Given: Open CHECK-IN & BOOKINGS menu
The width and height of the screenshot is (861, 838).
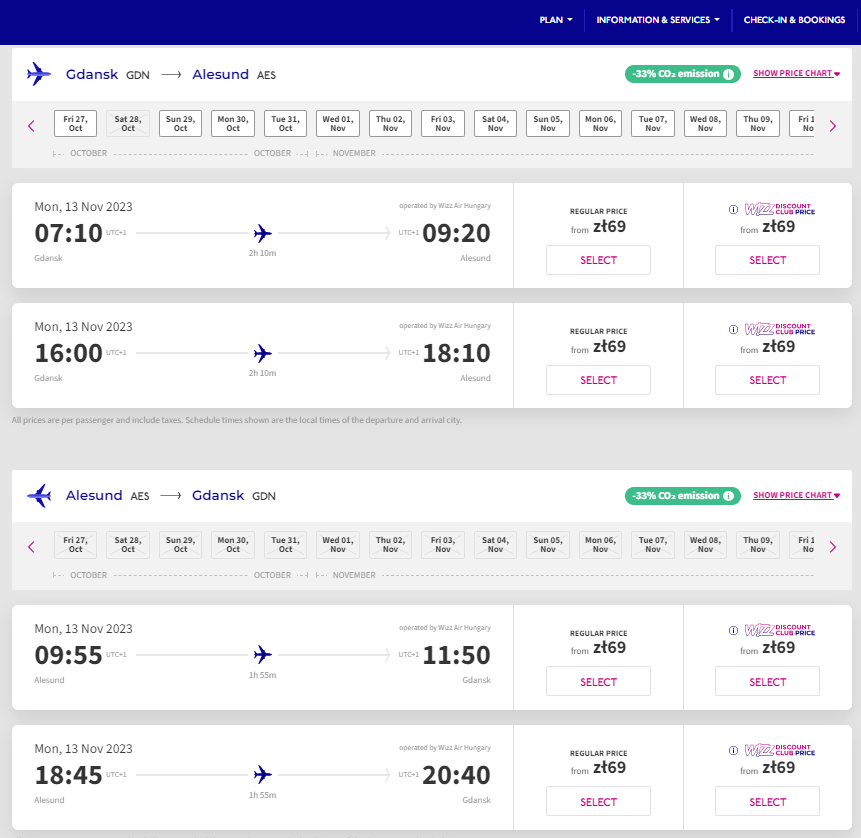Looking at the screenshot, I should 794,20.
